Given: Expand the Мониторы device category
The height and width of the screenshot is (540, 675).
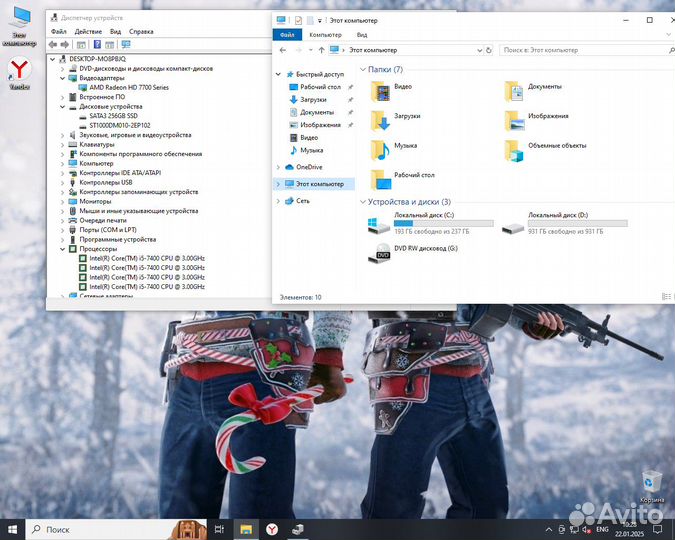Looking at the screenshot, I should (62, 202).
